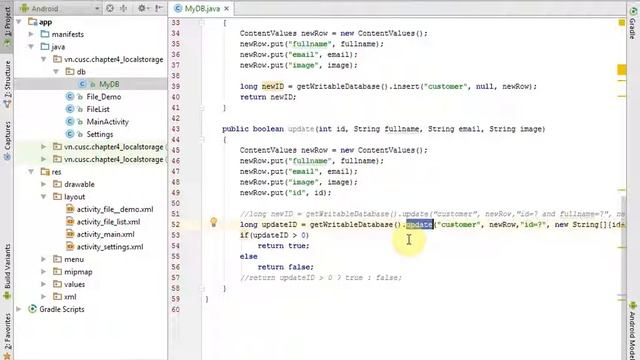The width and height of the screenshot is (640, 360).
Task: Open the Structure side tool window
Action: 7,84
